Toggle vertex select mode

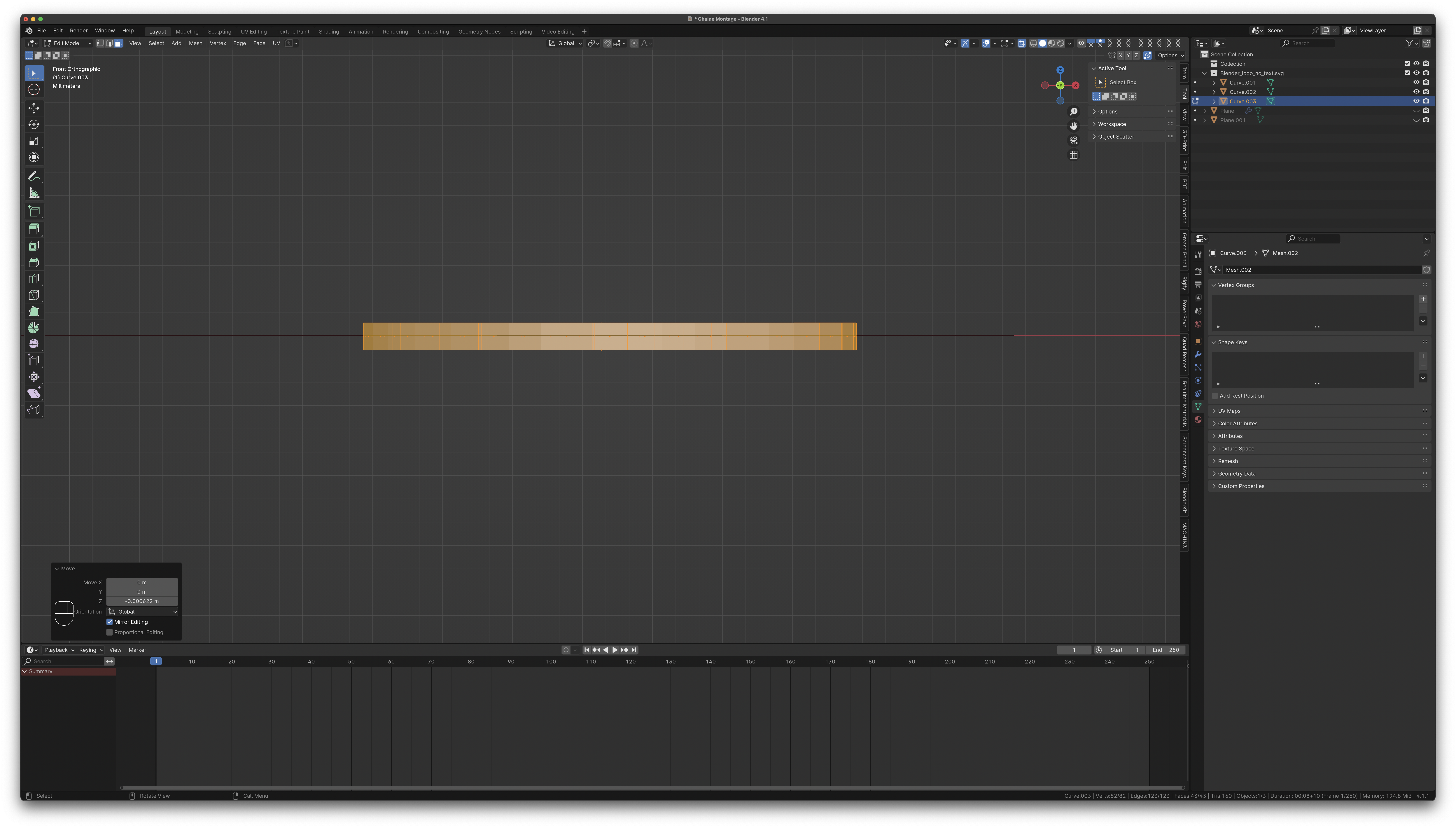100,43
